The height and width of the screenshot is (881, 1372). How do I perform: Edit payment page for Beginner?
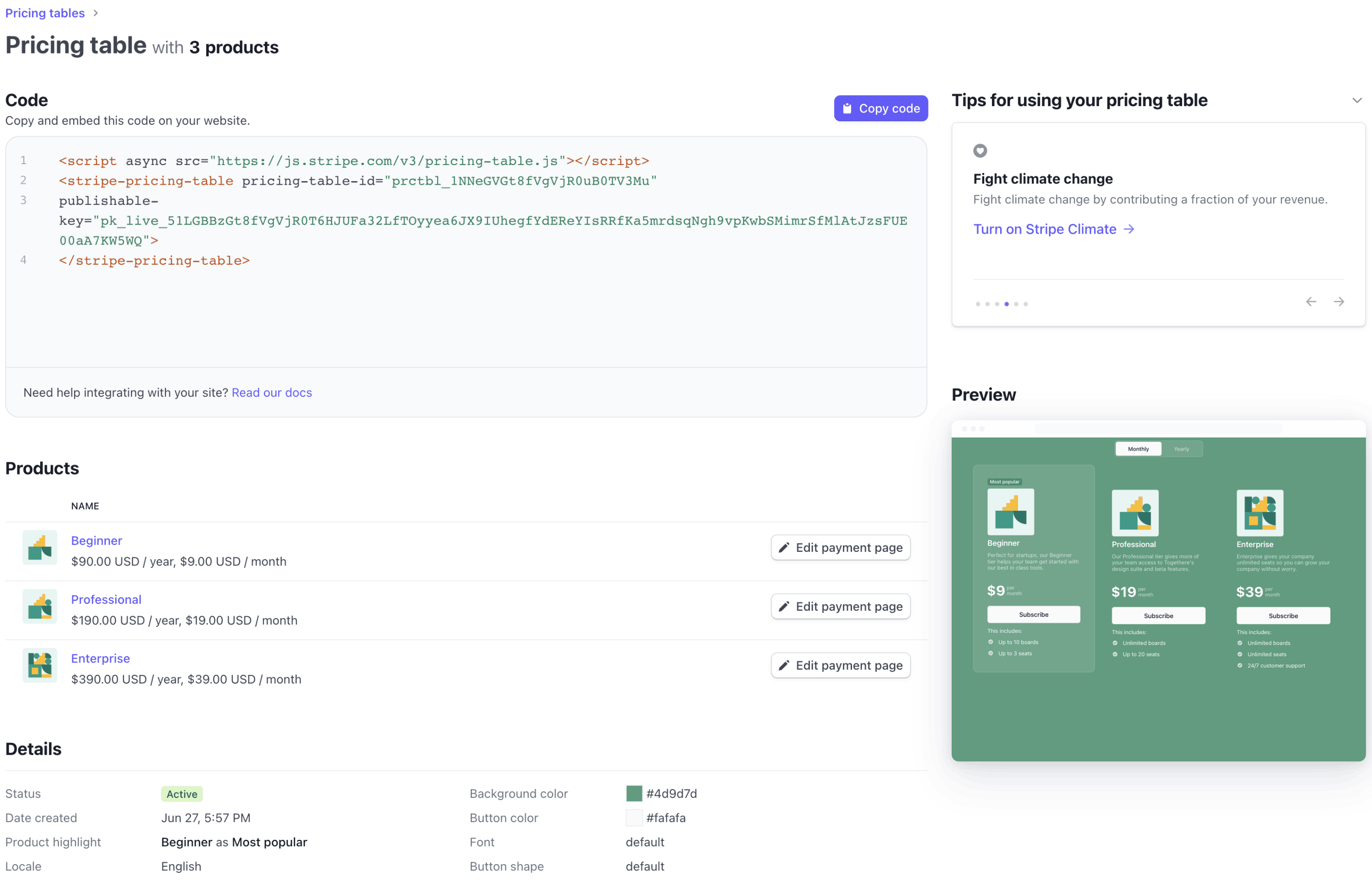coord(841,547)
